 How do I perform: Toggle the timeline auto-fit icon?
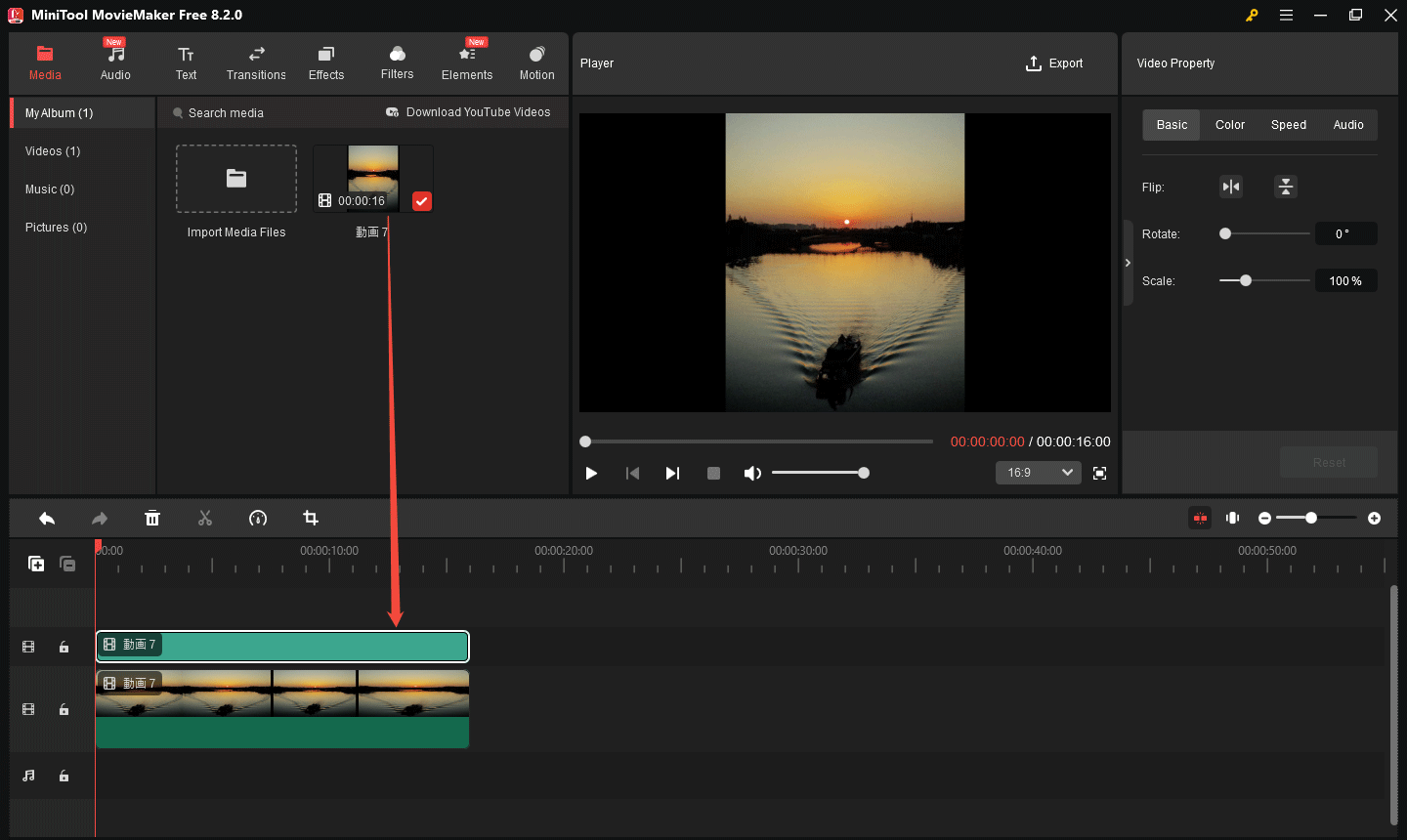point(1233,518)
